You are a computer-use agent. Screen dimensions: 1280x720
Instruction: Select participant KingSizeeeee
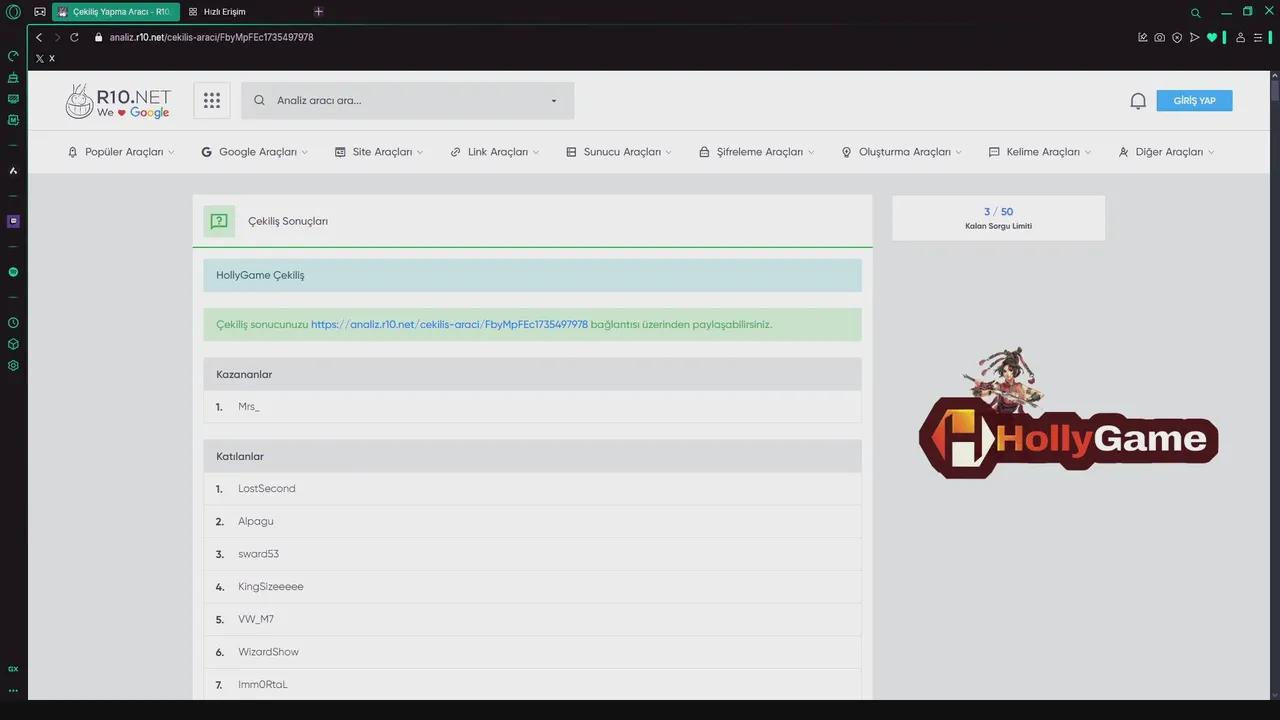pyautogui.click(x=271, y=587)
